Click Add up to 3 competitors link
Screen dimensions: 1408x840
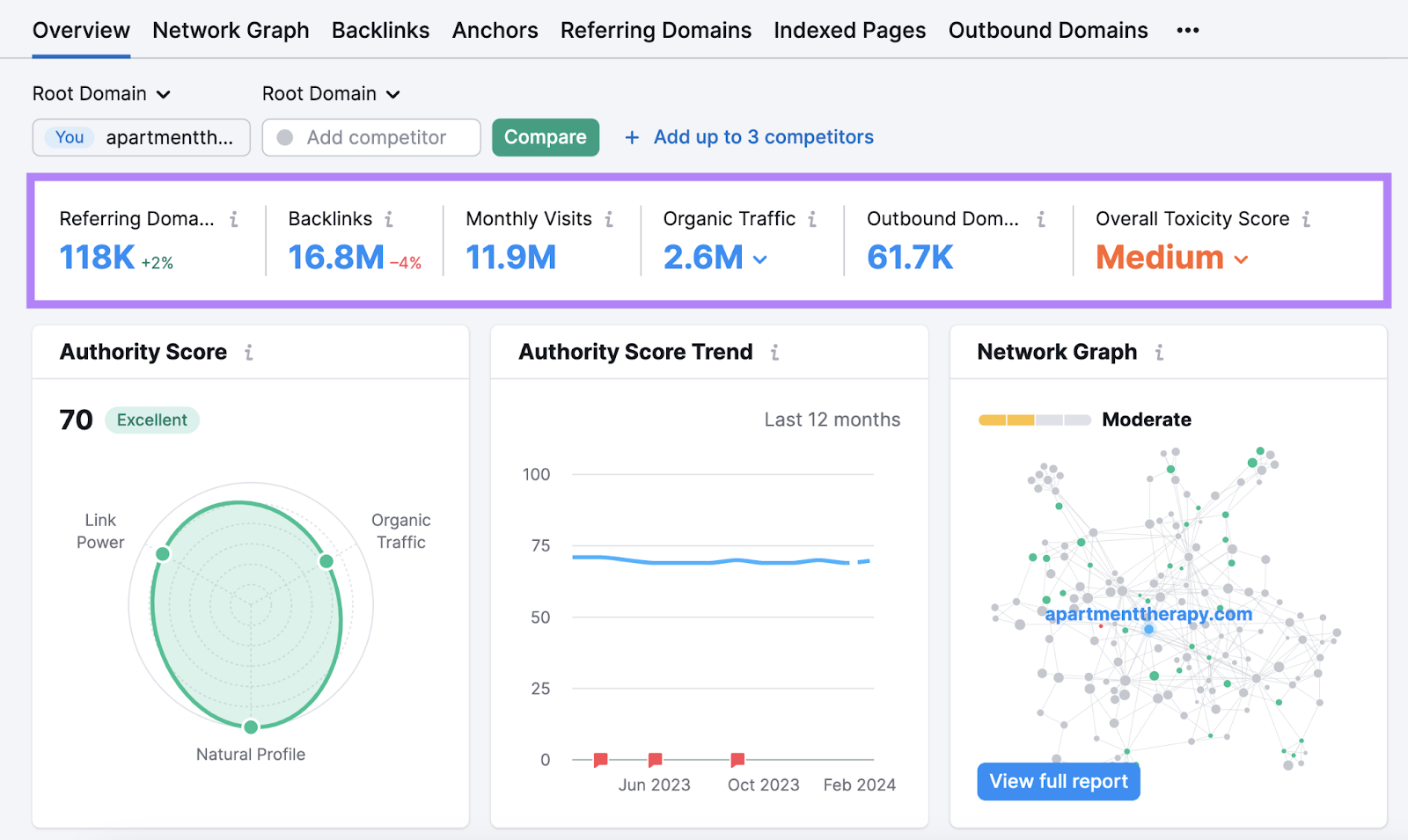pyautogui.click(x=762, y=136)
